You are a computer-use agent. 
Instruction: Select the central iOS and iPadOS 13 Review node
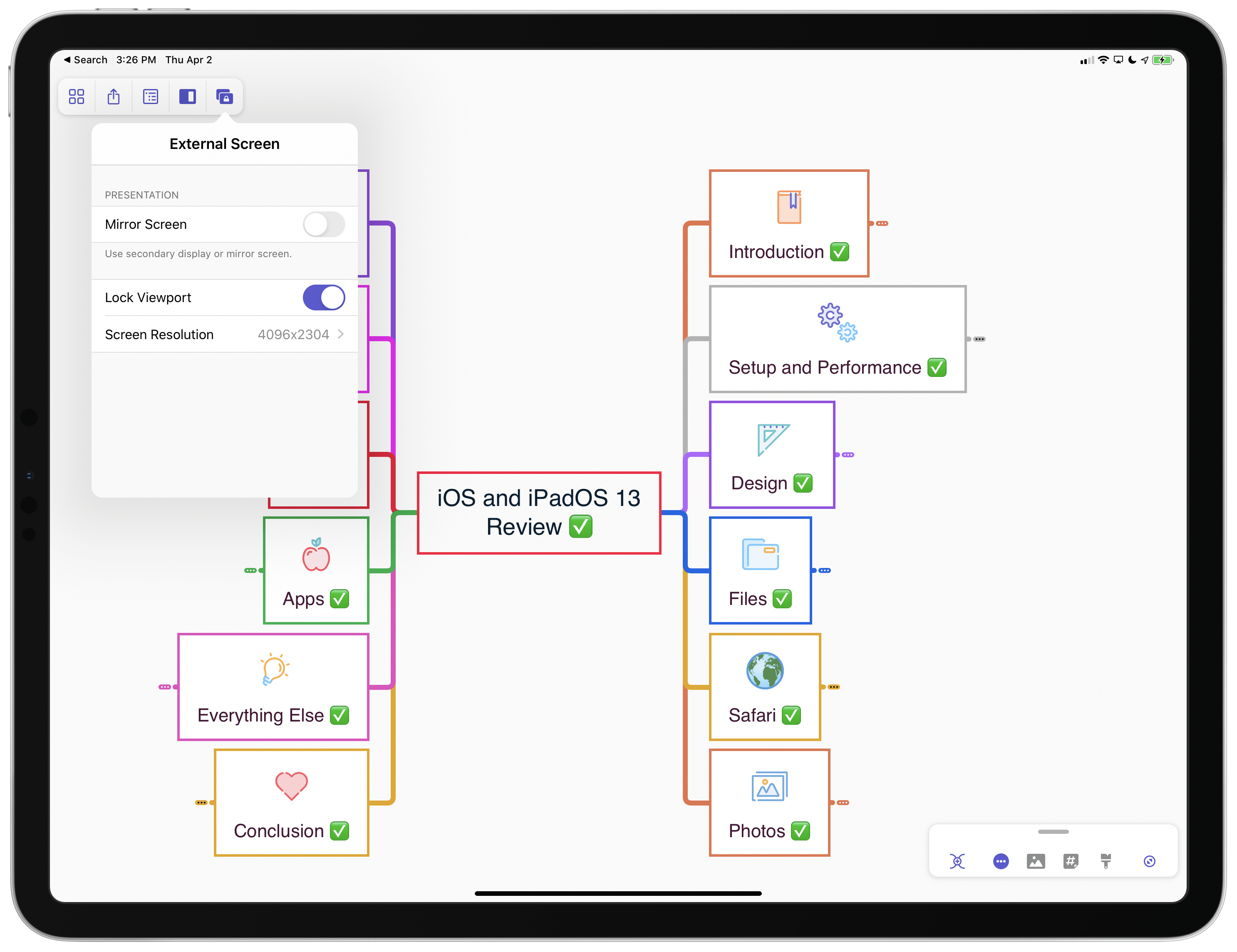coord(539,513)
